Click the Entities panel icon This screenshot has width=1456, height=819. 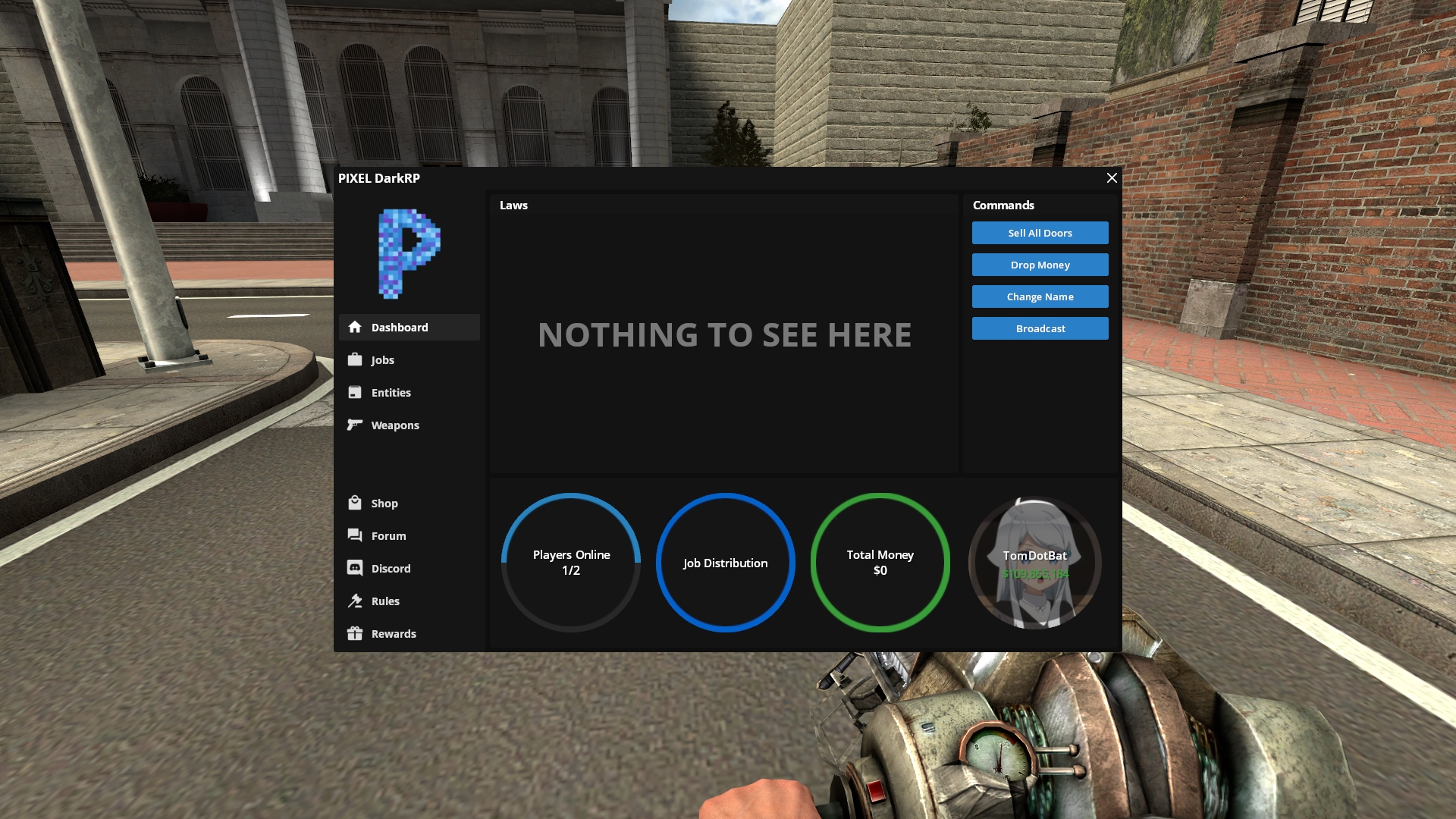[x=355, y=392]
